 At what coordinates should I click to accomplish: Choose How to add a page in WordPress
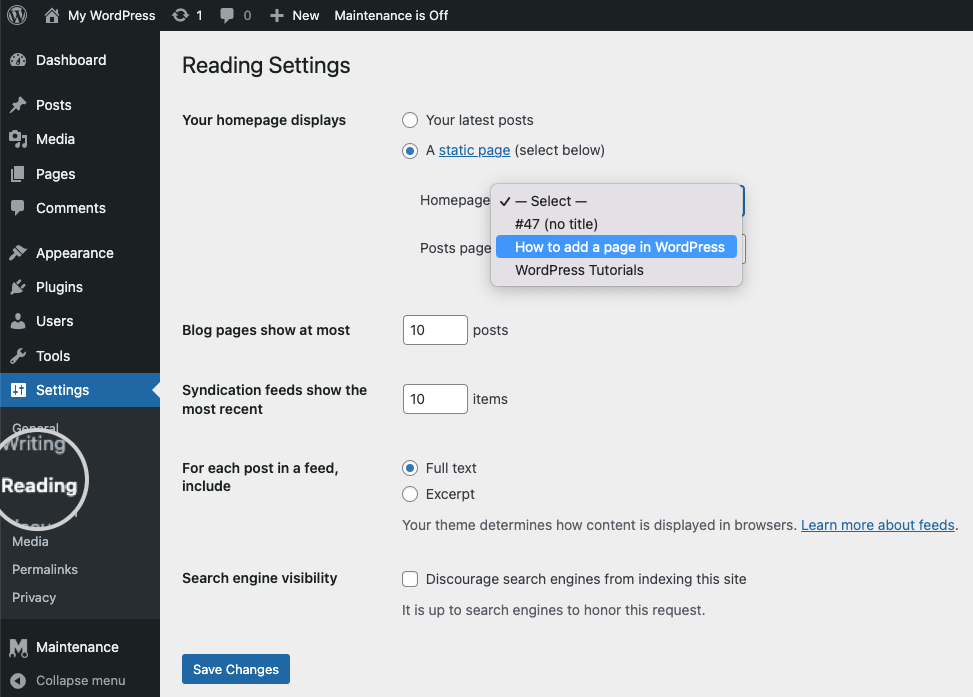(x=616, y=247)
